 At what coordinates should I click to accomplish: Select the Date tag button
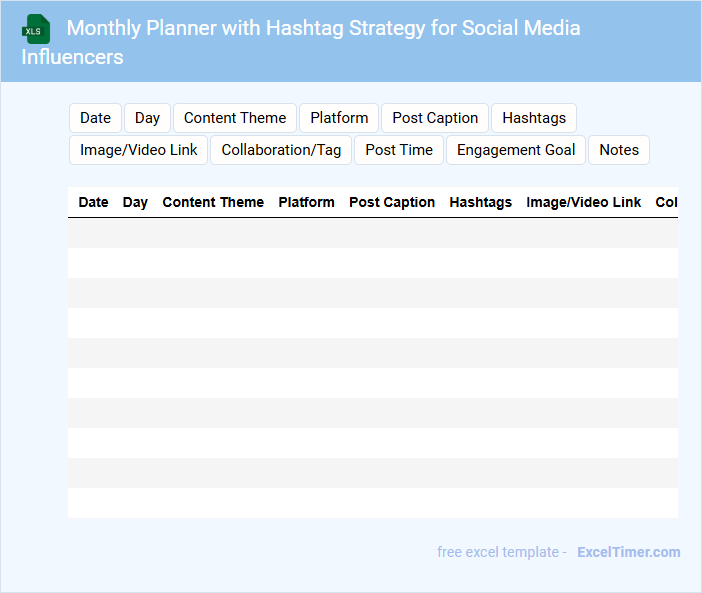pyautogui.click(x=95, y=118)
